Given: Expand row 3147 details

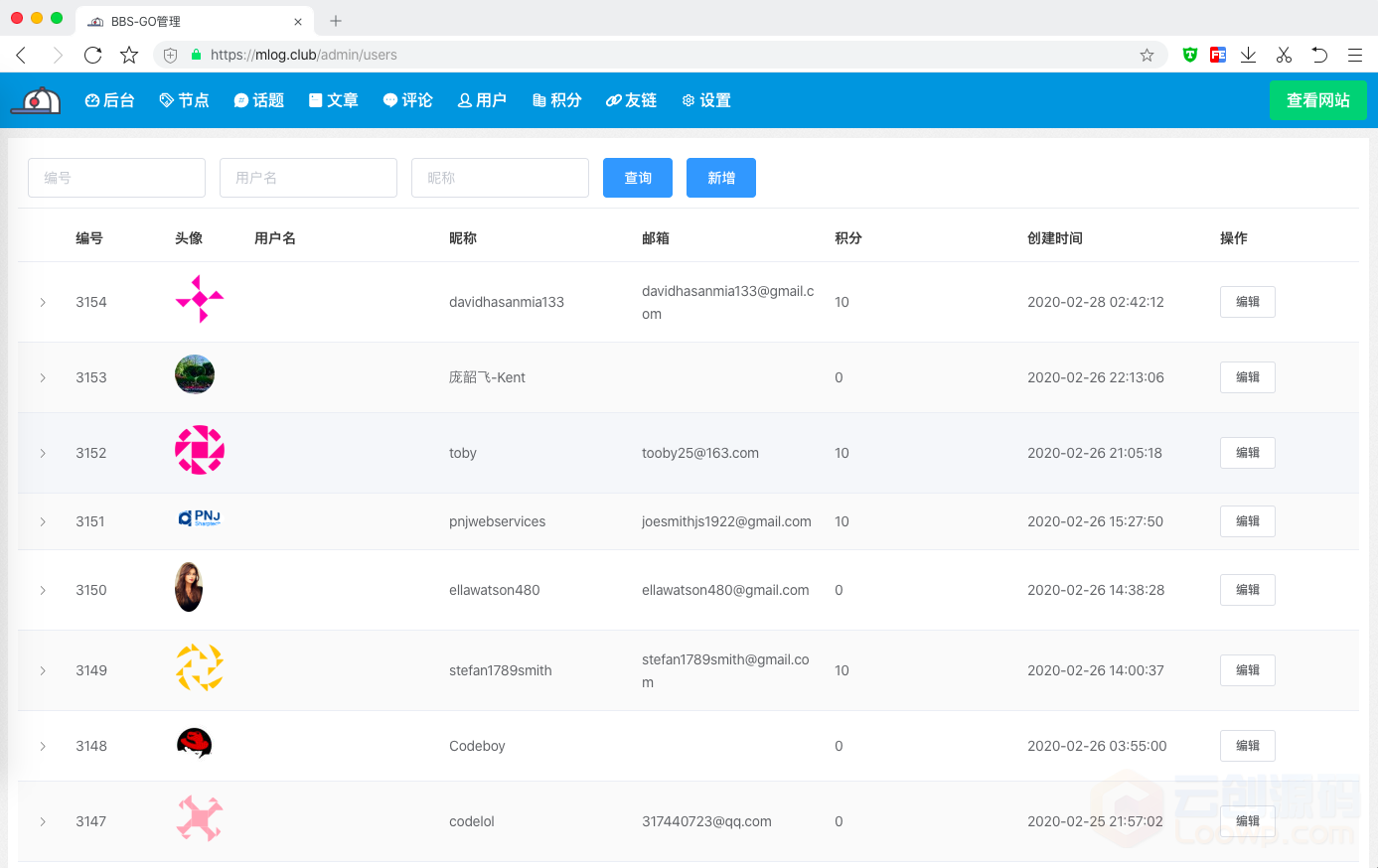Looking at the screenshot, I should (x=43, y=821).
